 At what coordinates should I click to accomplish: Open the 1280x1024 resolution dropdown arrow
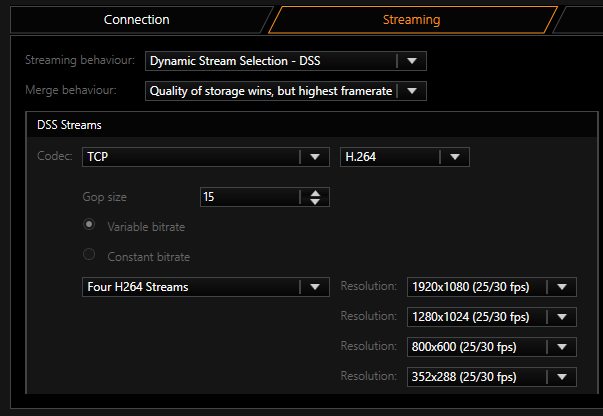(x=562, y=317)
